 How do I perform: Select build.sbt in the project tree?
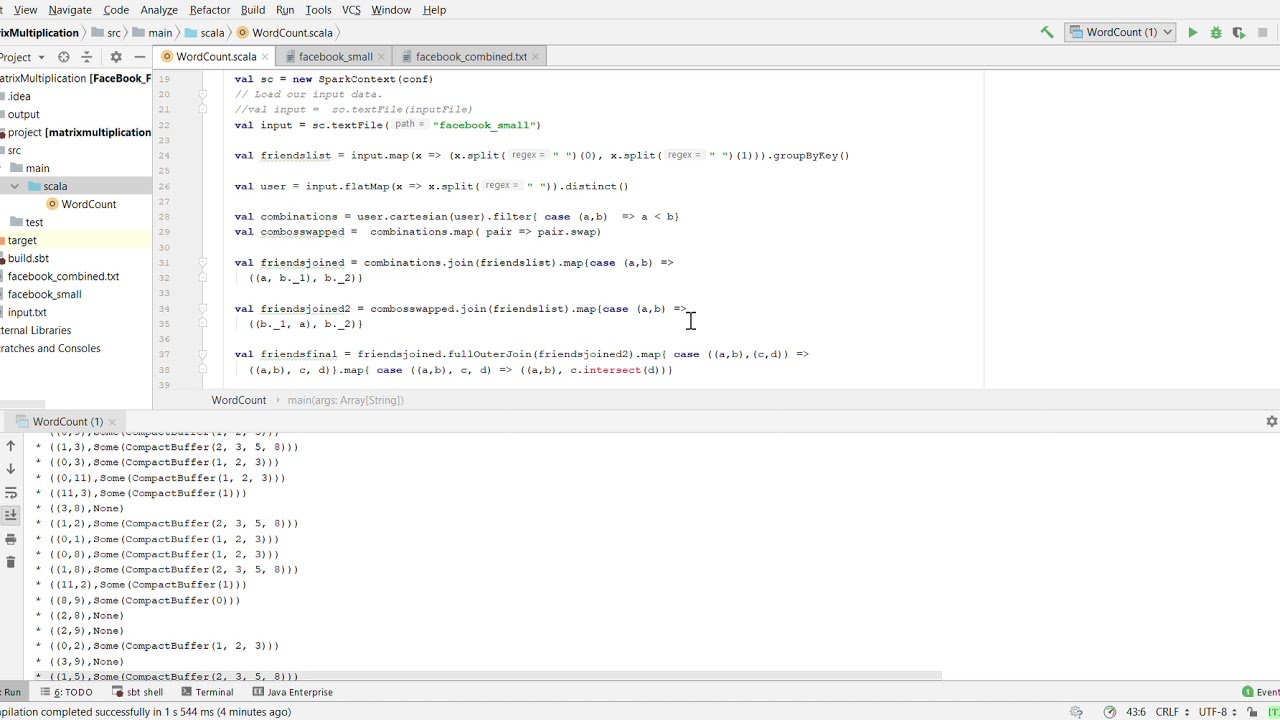(x=28, y=258)
